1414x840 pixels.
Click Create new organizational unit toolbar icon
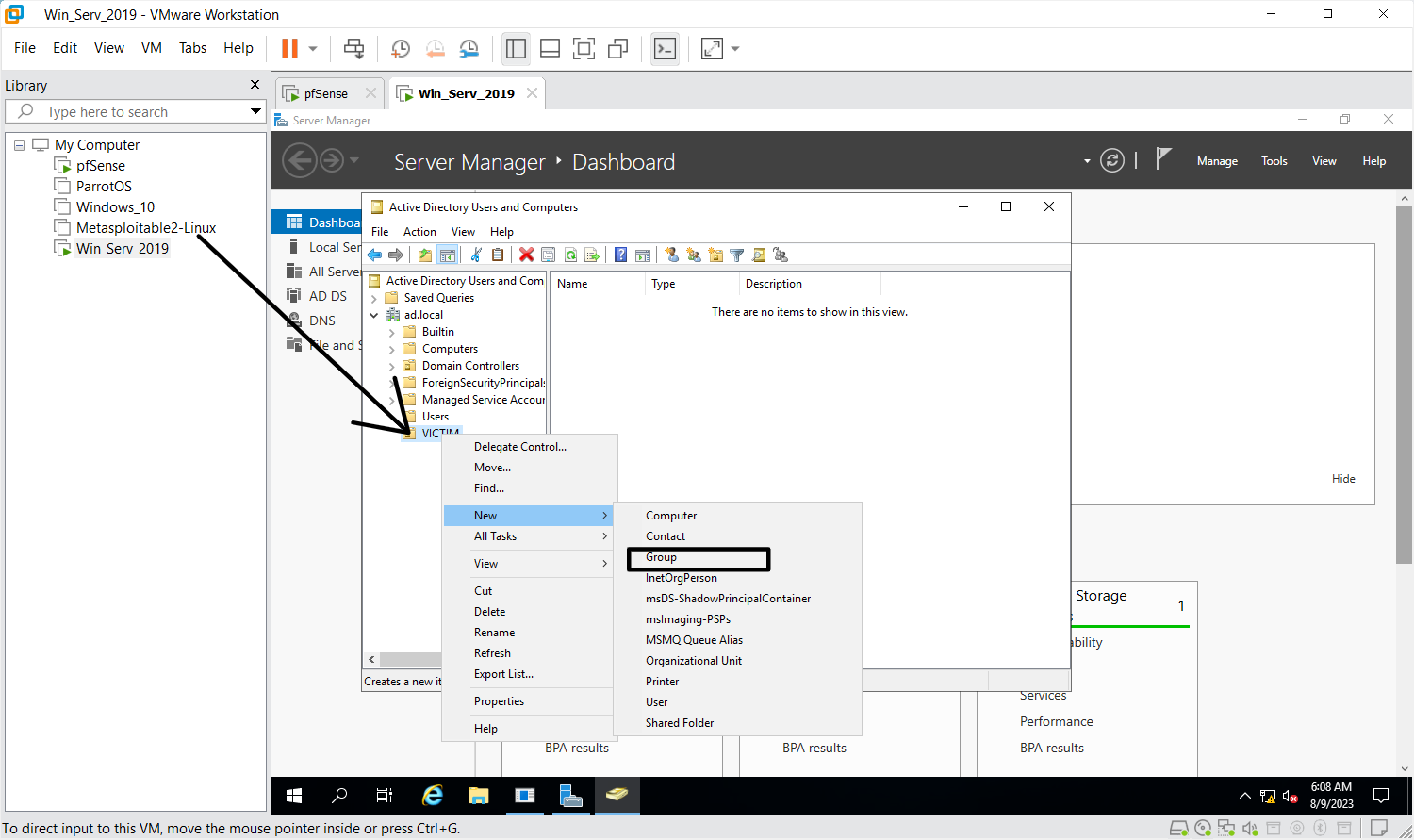(x=715, y=255)
